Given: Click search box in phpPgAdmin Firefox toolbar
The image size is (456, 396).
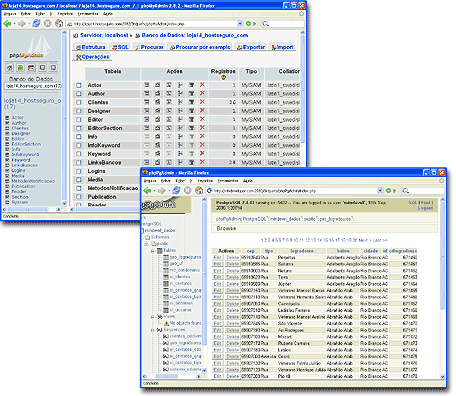Looking at the screenshot, I should (423, 191).
